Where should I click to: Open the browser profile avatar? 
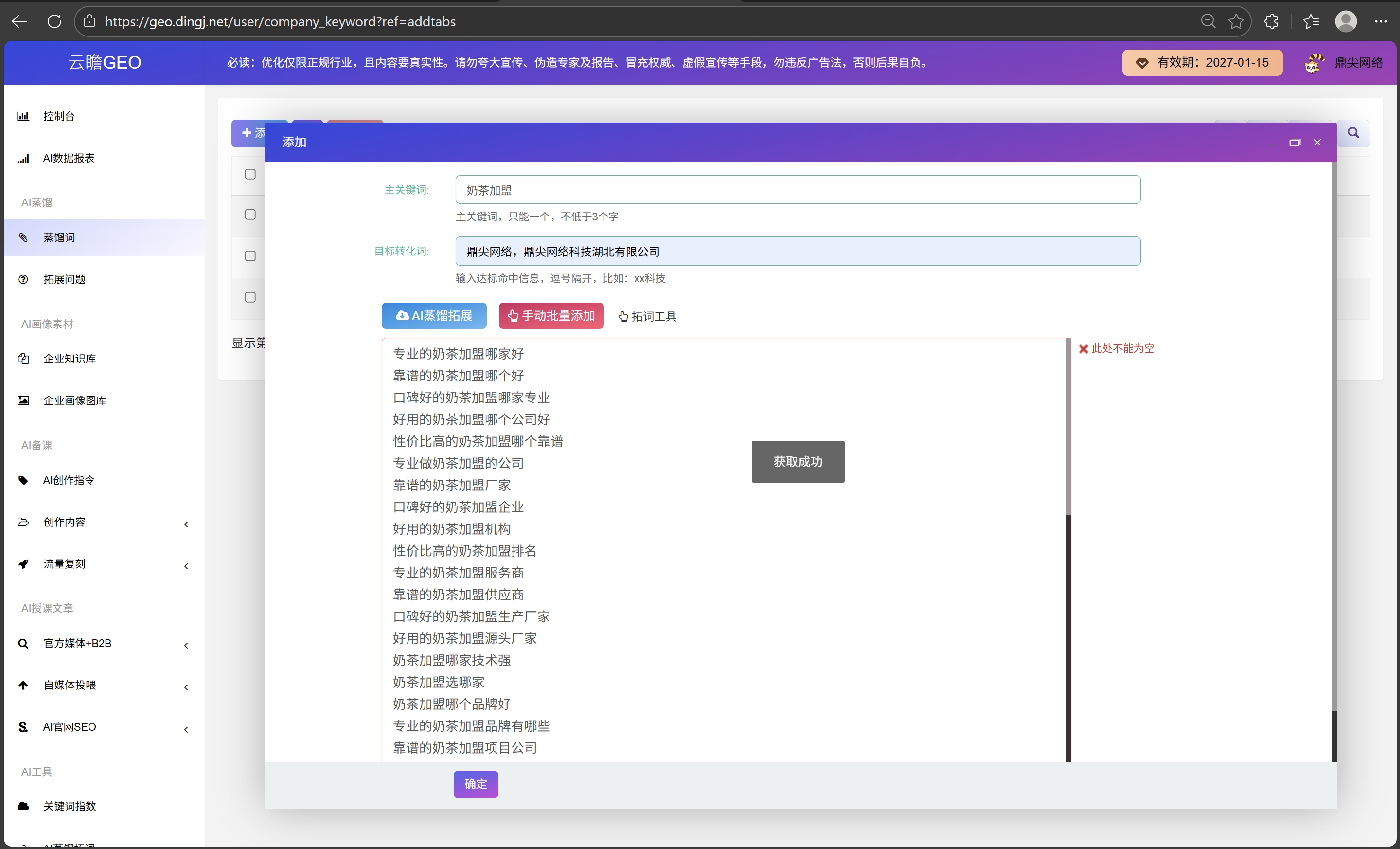1345,21
